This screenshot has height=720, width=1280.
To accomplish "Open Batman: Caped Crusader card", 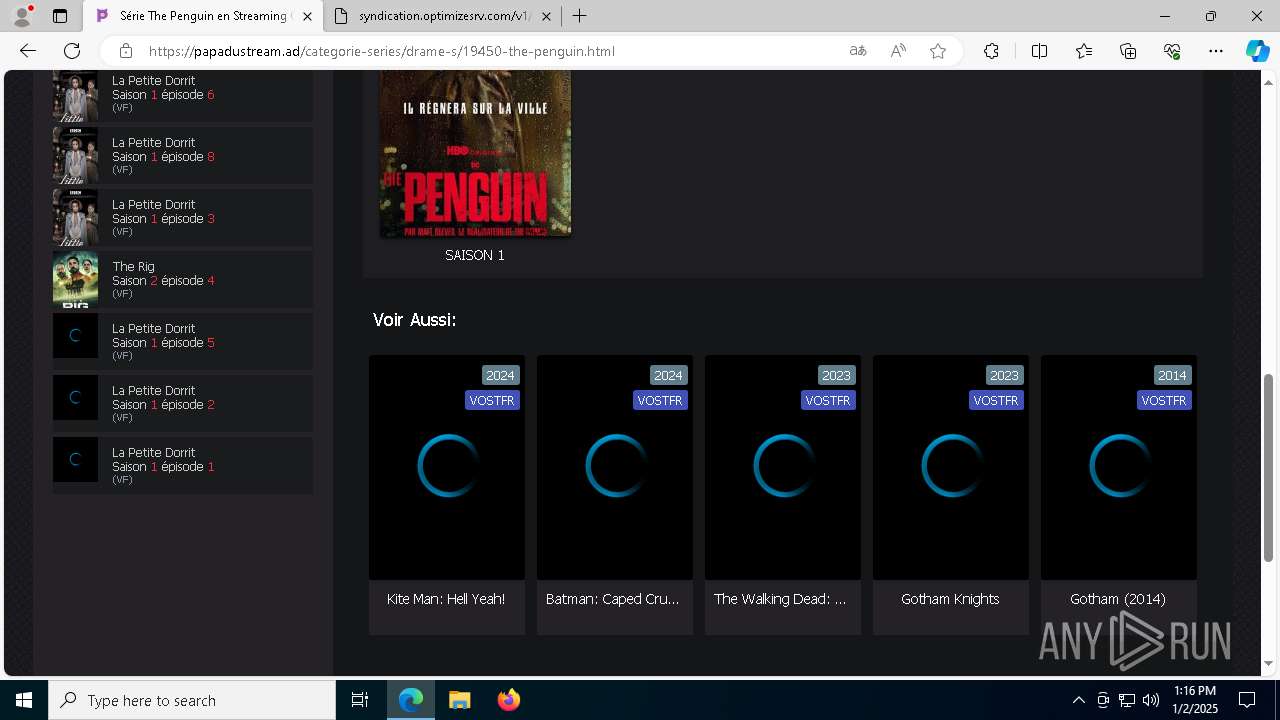I will [x=615, y=495].
